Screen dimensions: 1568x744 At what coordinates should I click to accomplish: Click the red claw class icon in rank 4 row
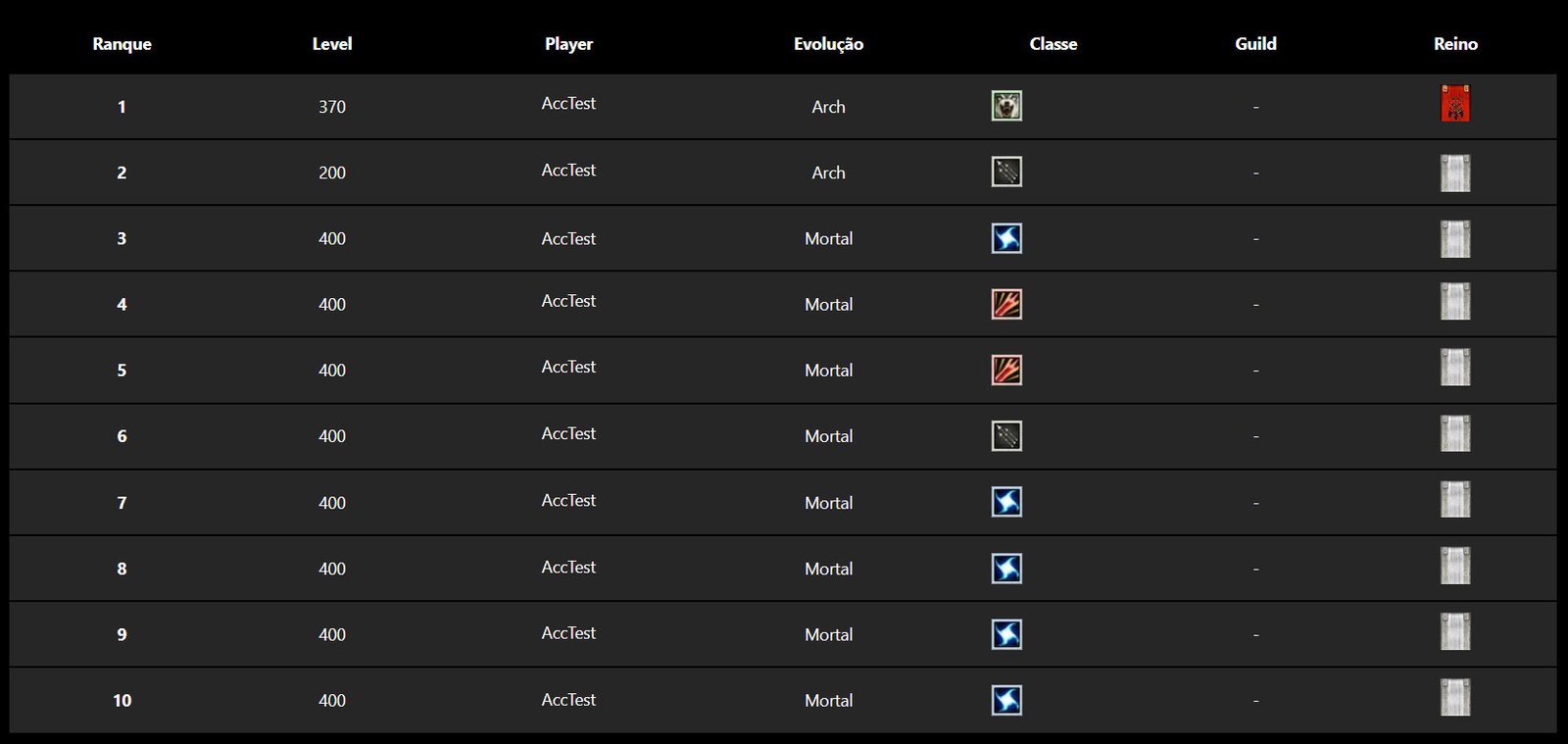[x=1006, y=304]
